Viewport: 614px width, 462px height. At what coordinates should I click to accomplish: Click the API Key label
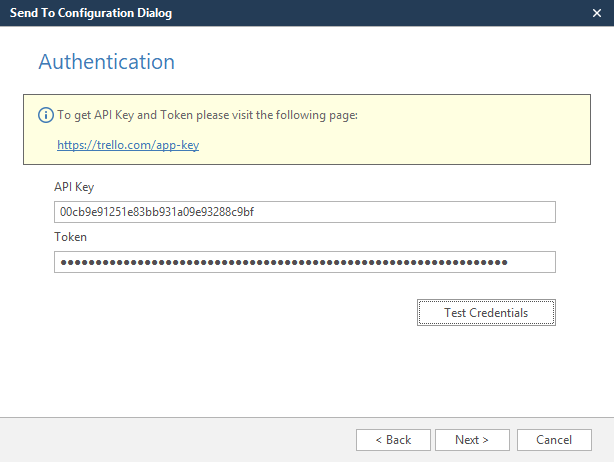point(74,187)
